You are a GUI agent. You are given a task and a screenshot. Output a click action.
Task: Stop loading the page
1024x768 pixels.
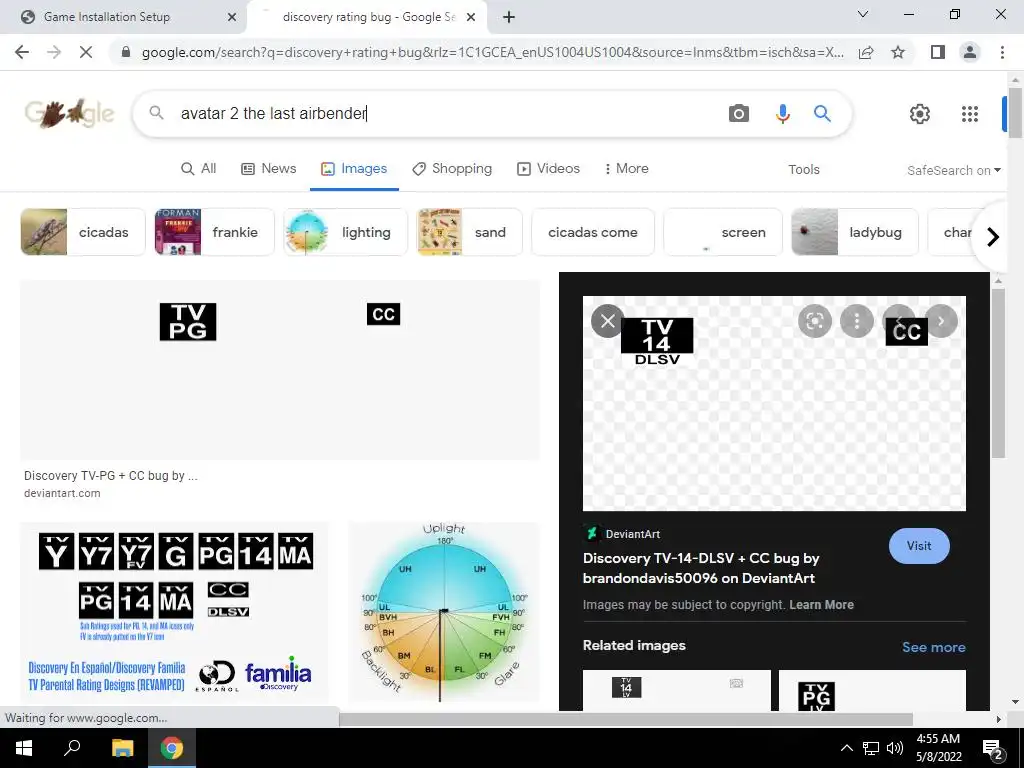tap(86, 52)
